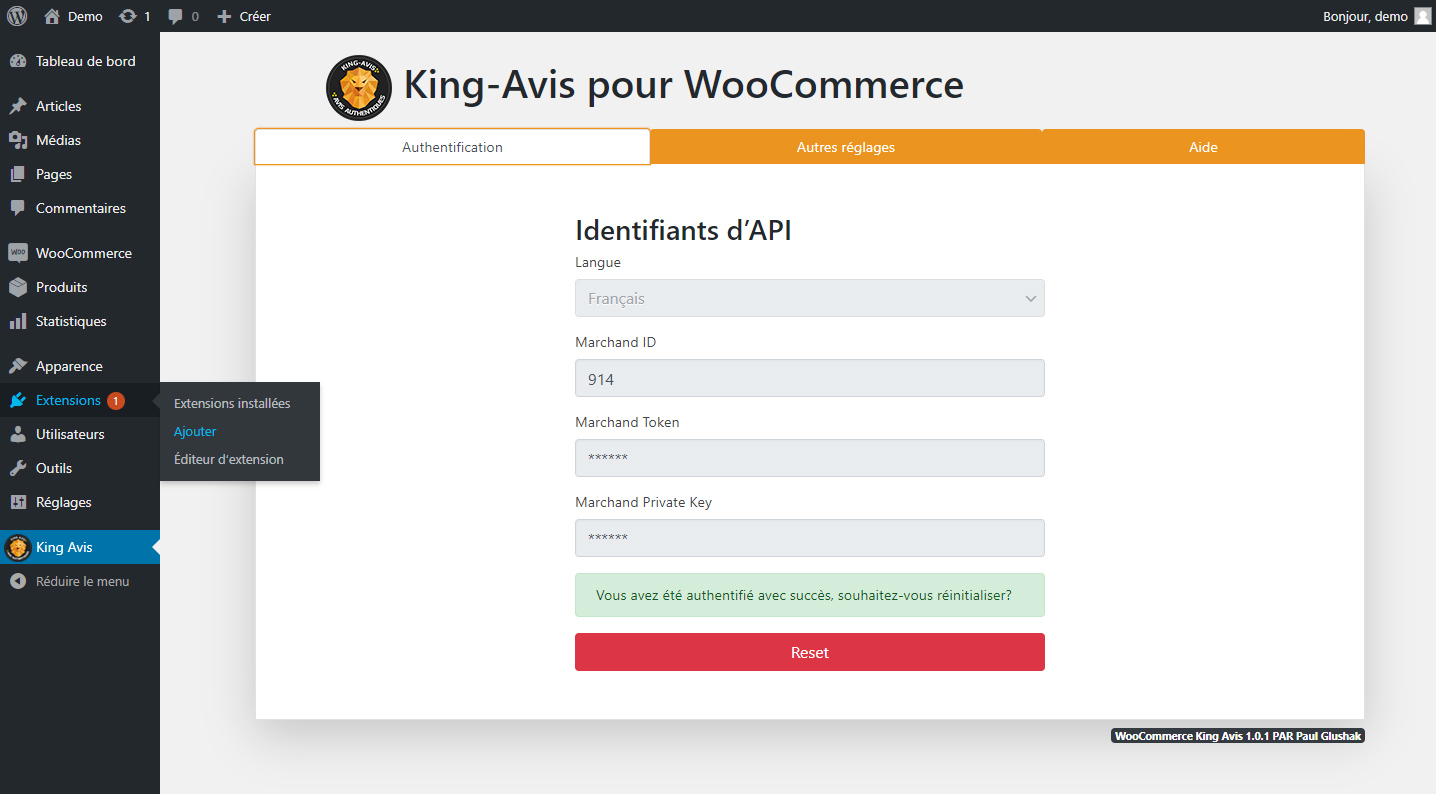The image size is (1436, 794).
Task: Click the Réduire le menu collapse arrow icon
Action: pos(18,581)
